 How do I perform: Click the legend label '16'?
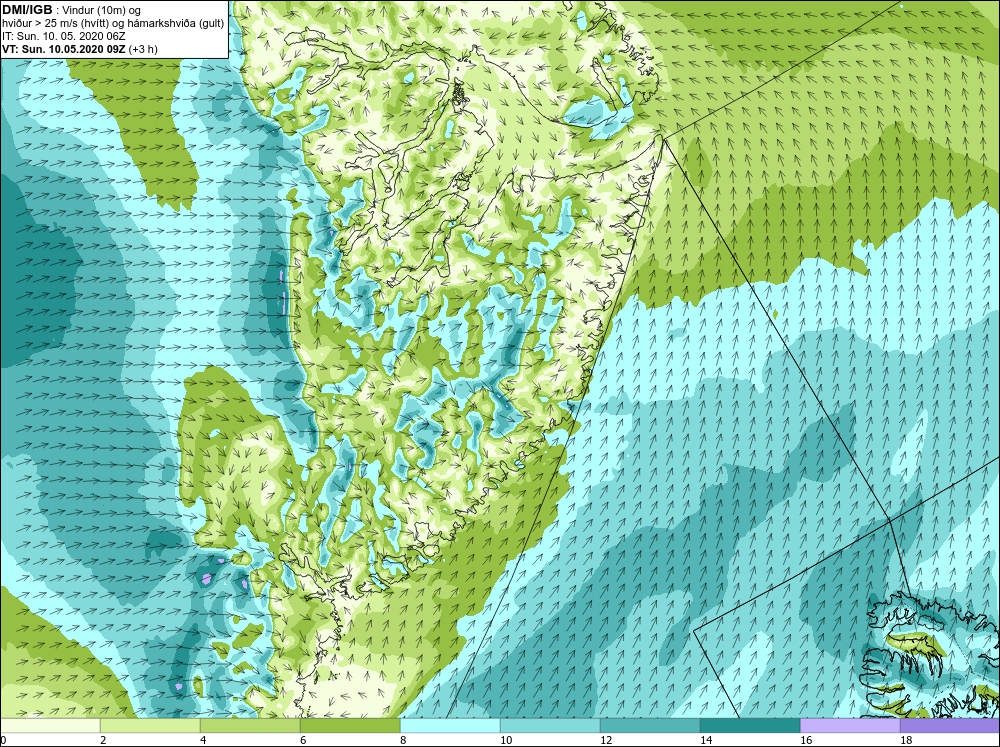[806, 740]
